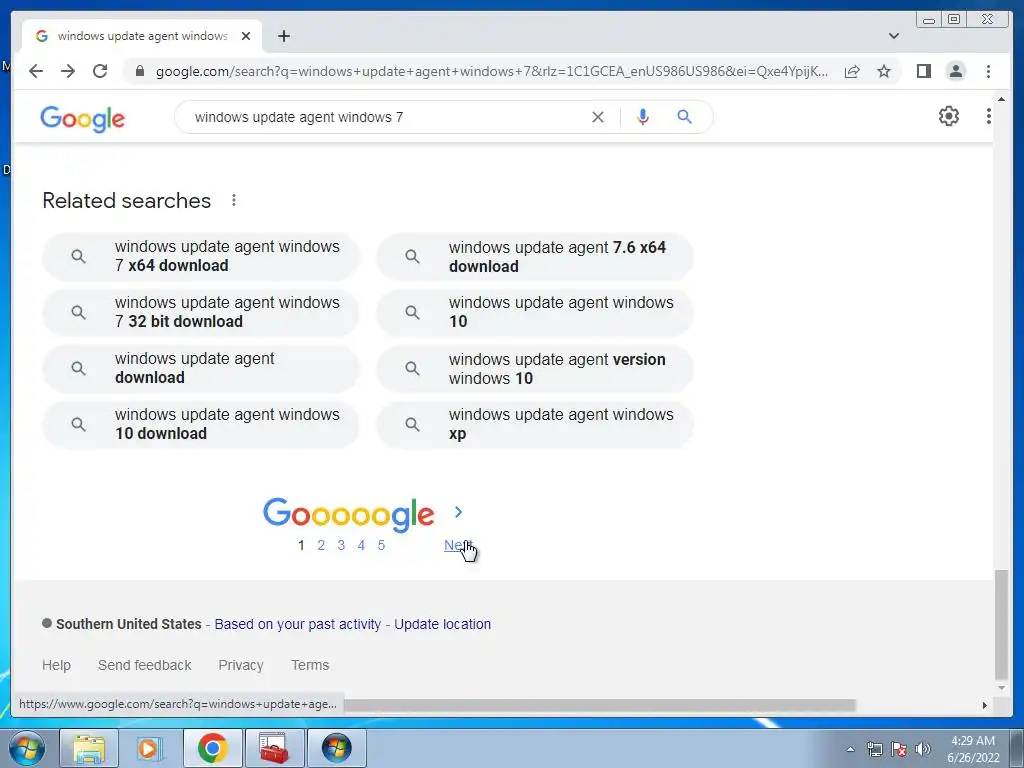Click the vertical scrollbar thumb
The height and width of the screenshot is (768, 1024).
pyautogui.click(x=1001, y=625)
